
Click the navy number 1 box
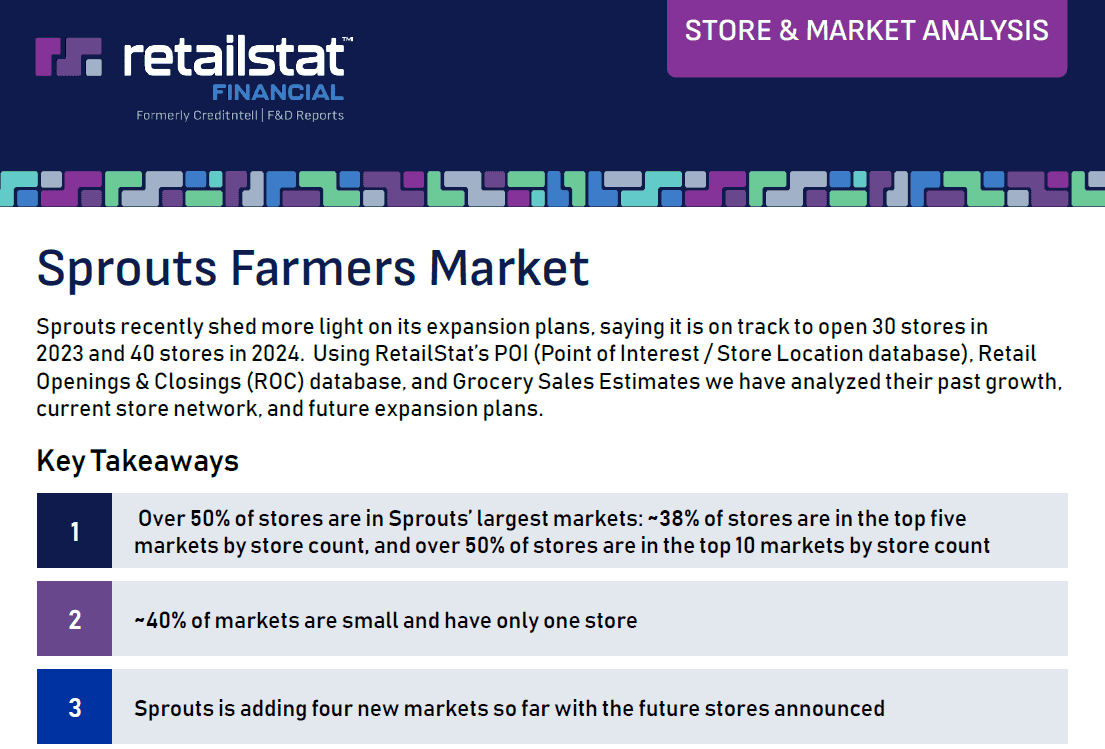(x=74, y=531)
